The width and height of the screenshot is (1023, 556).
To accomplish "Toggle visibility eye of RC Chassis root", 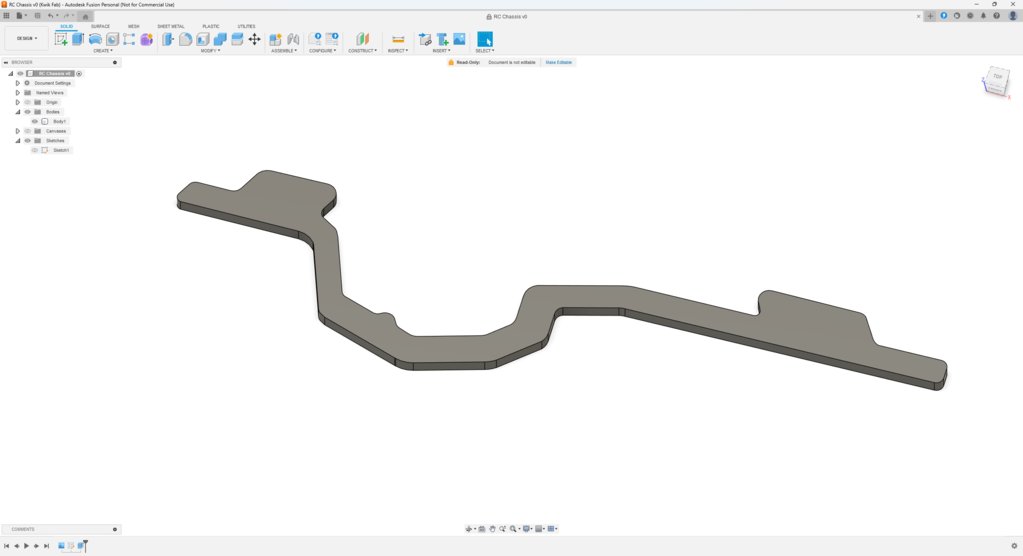I will tap(20, 74).
